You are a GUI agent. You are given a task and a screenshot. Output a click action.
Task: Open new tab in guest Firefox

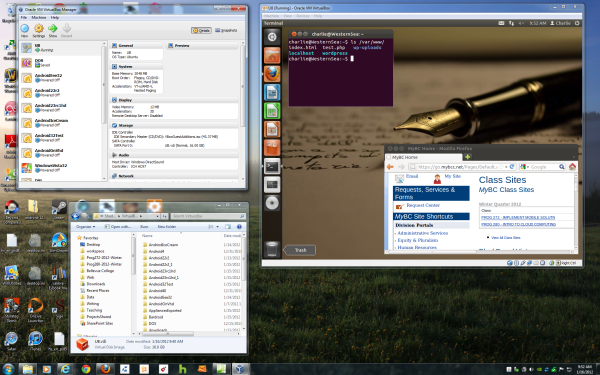467,157
